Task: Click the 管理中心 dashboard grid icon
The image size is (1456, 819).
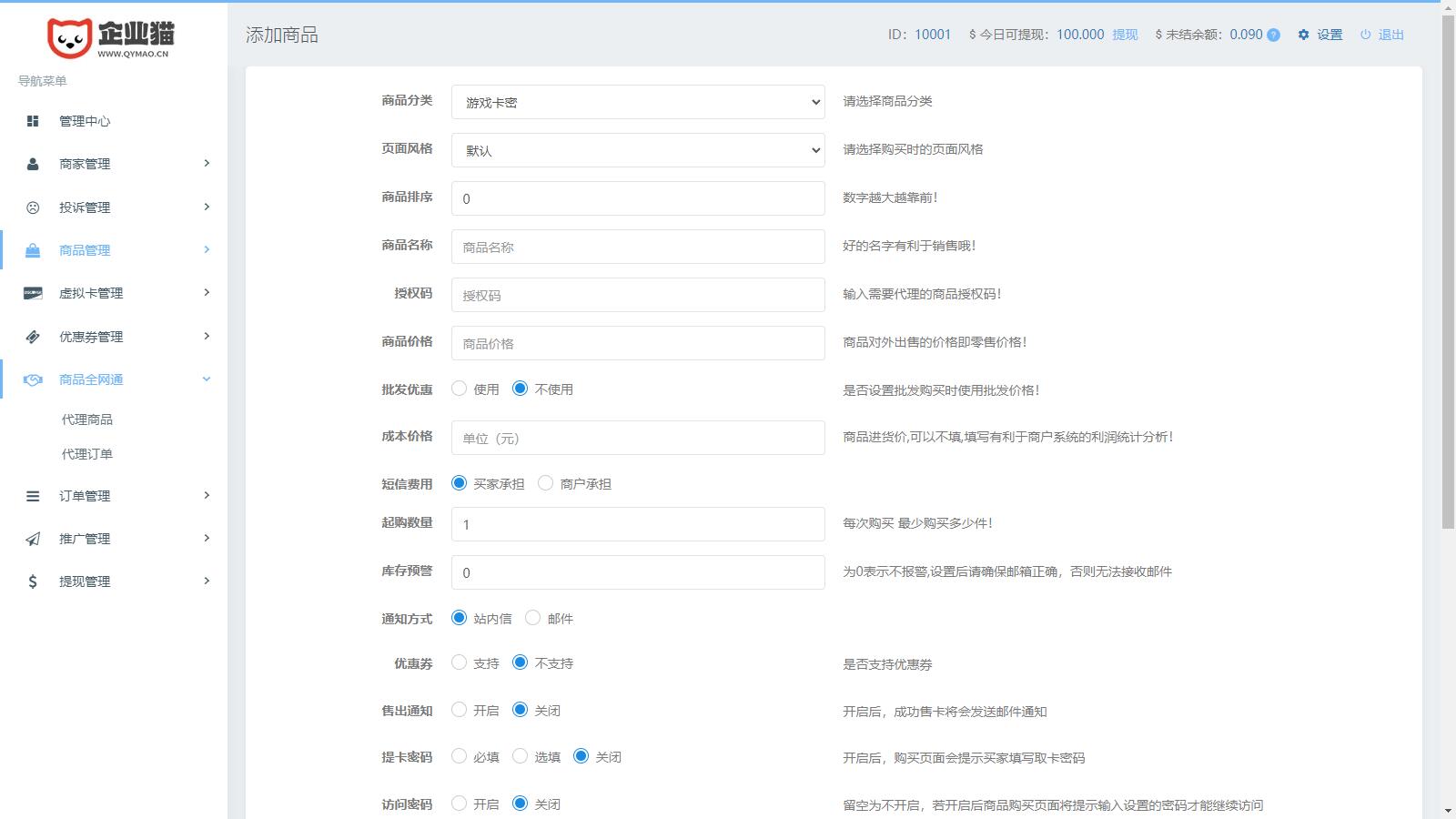Action: click(x=33, y=121)
